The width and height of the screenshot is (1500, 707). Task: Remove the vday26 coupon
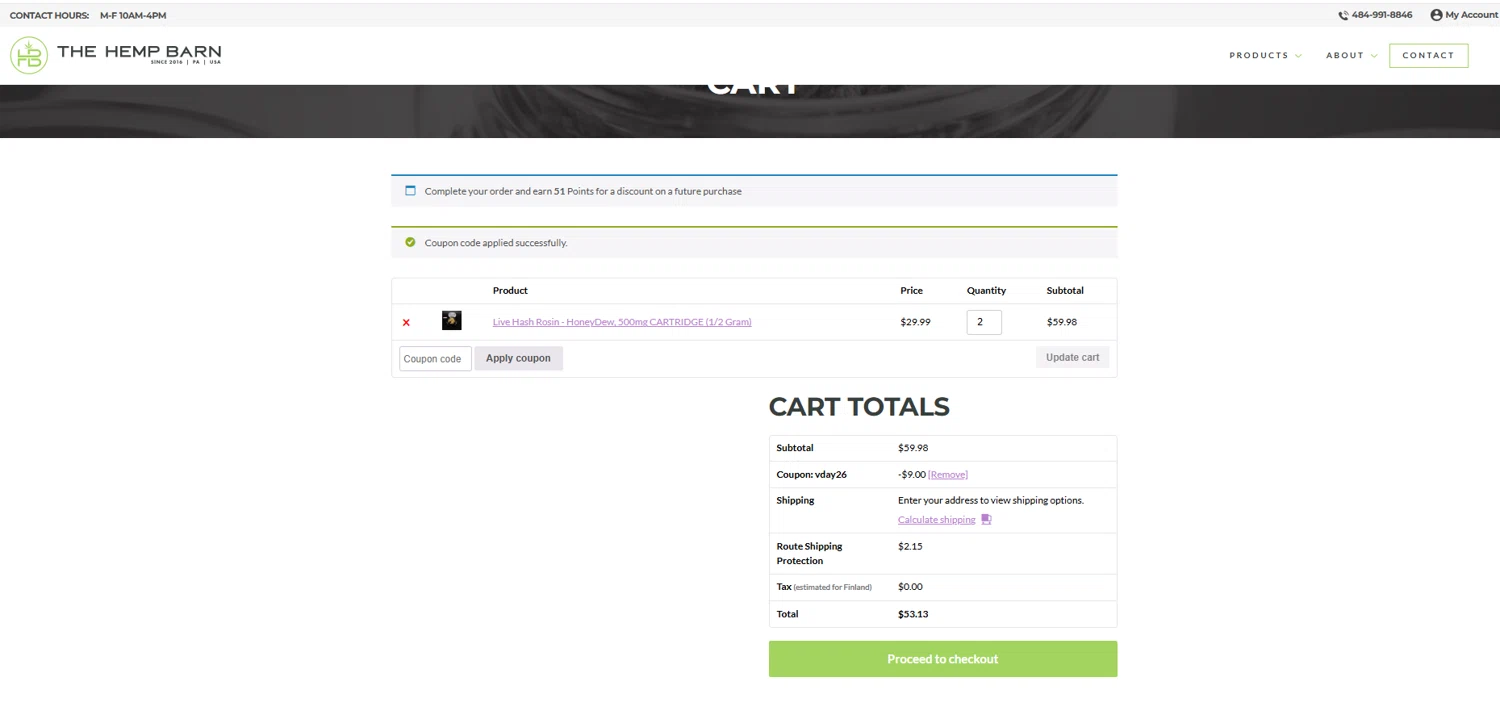click(x=948, y=474)
